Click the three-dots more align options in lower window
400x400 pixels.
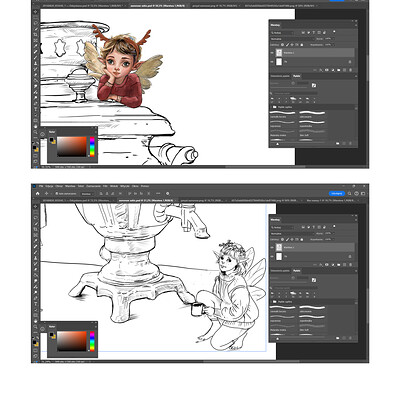click(x=158, y=193)
